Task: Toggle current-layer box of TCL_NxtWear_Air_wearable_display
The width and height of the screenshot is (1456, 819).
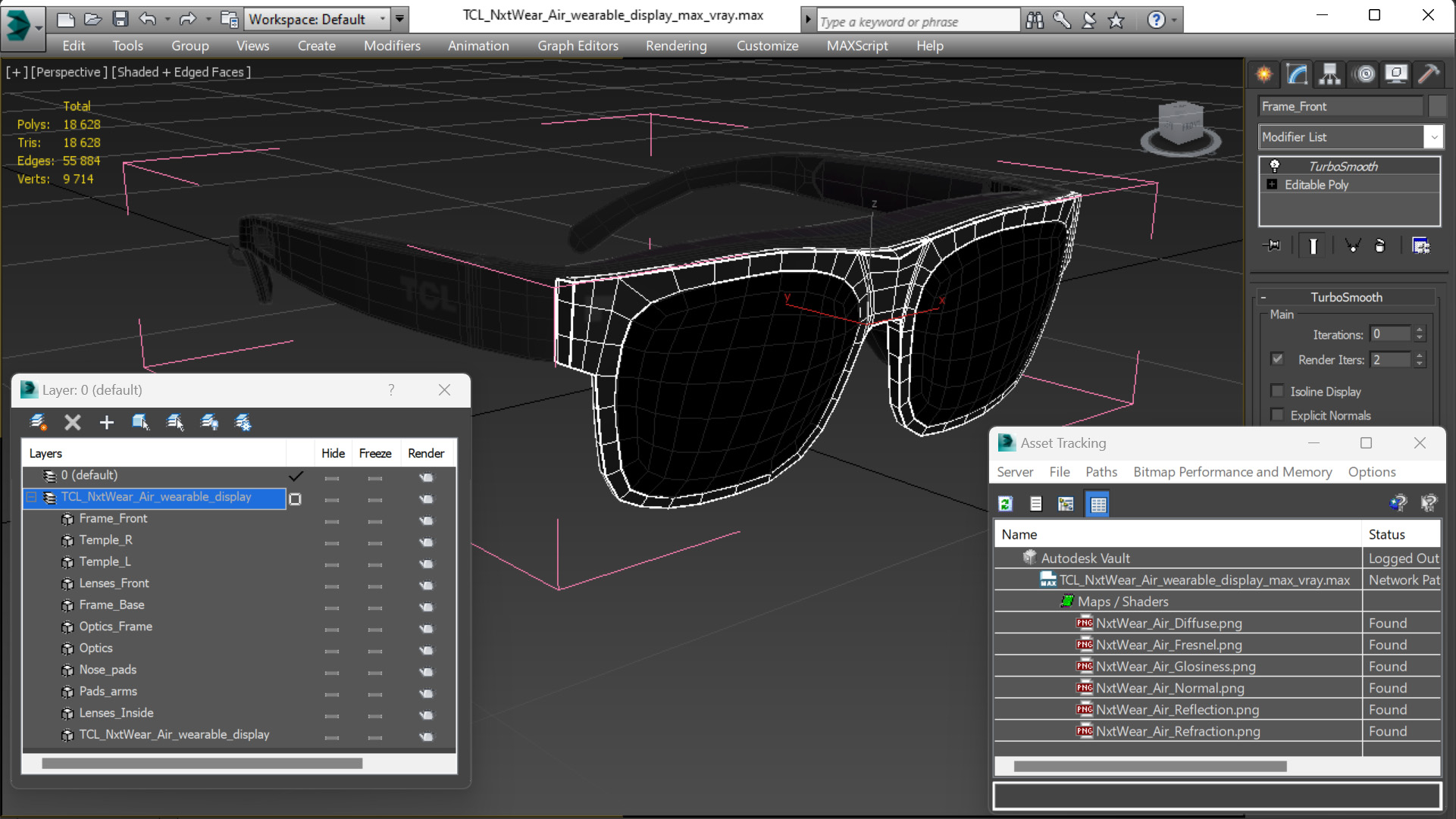Action: coord(296,499)
